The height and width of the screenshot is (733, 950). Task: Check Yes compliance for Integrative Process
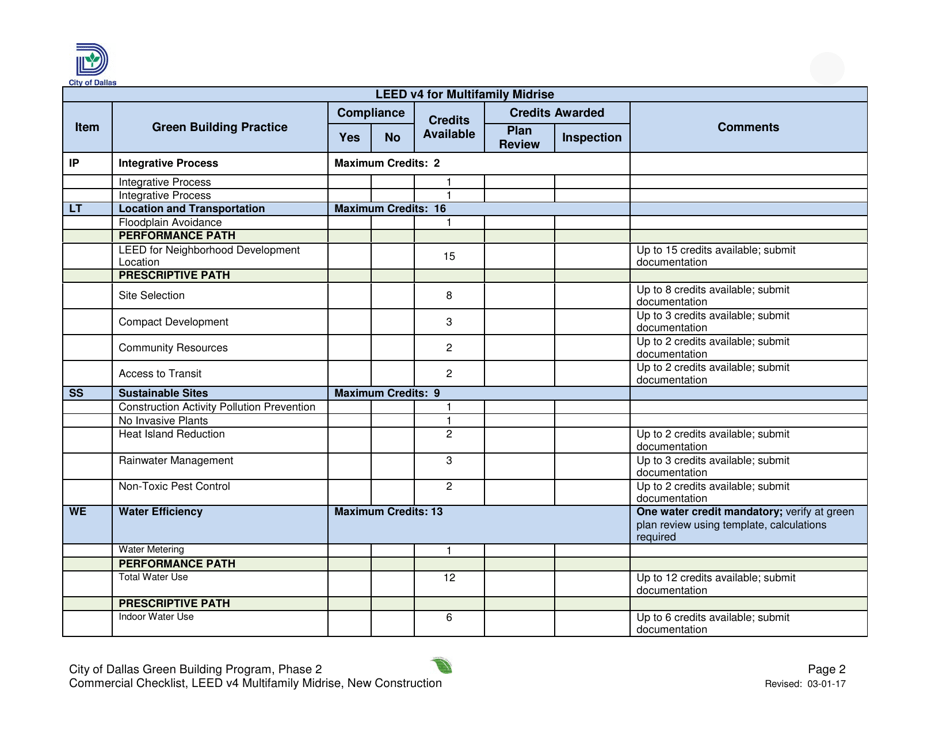click(349, 182)
